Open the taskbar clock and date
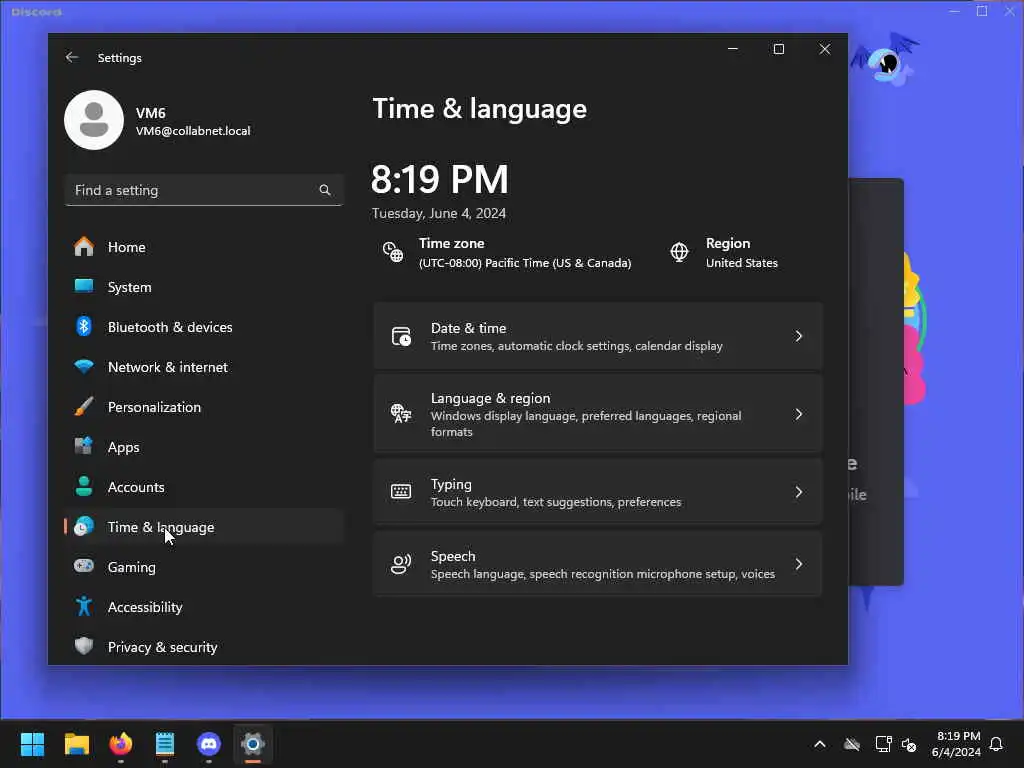Image resolution: width=1024 pixels, height=768 pixels. coord(956,744)
